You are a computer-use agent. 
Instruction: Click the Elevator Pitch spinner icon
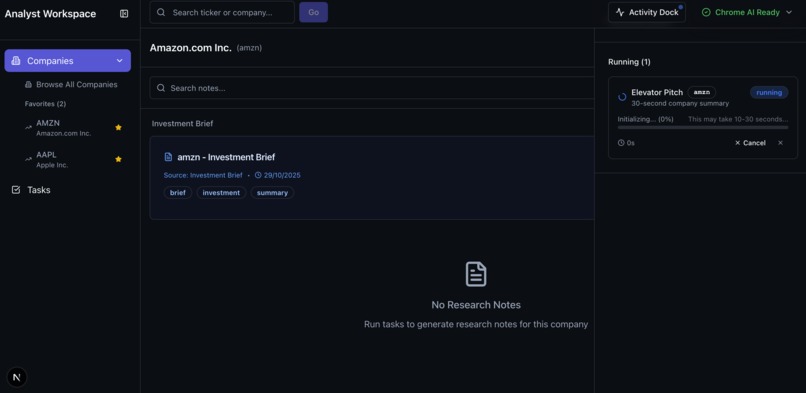point(622,97)
